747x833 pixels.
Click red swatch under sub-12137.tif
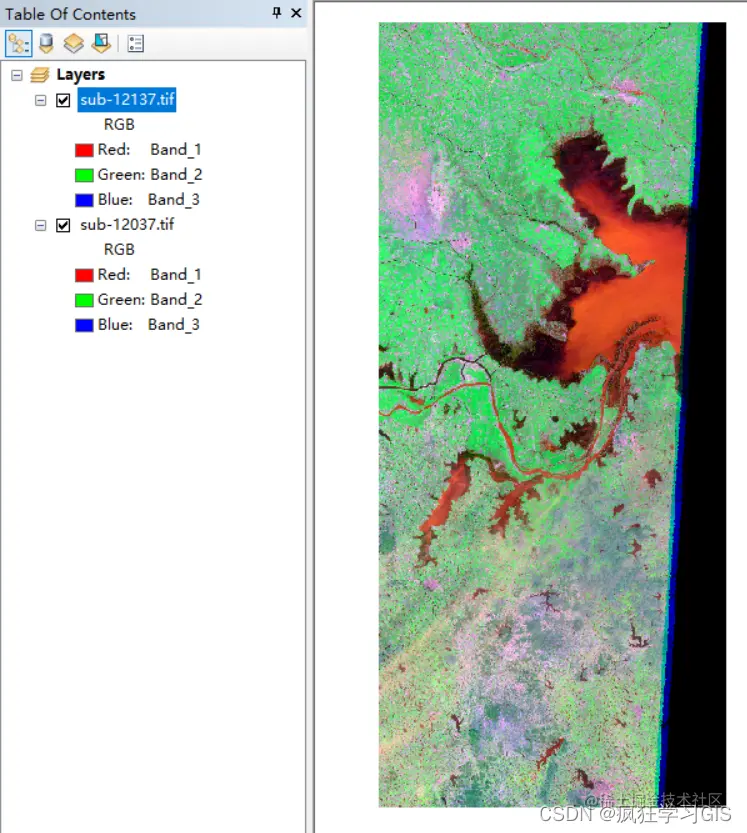point(84,150)
